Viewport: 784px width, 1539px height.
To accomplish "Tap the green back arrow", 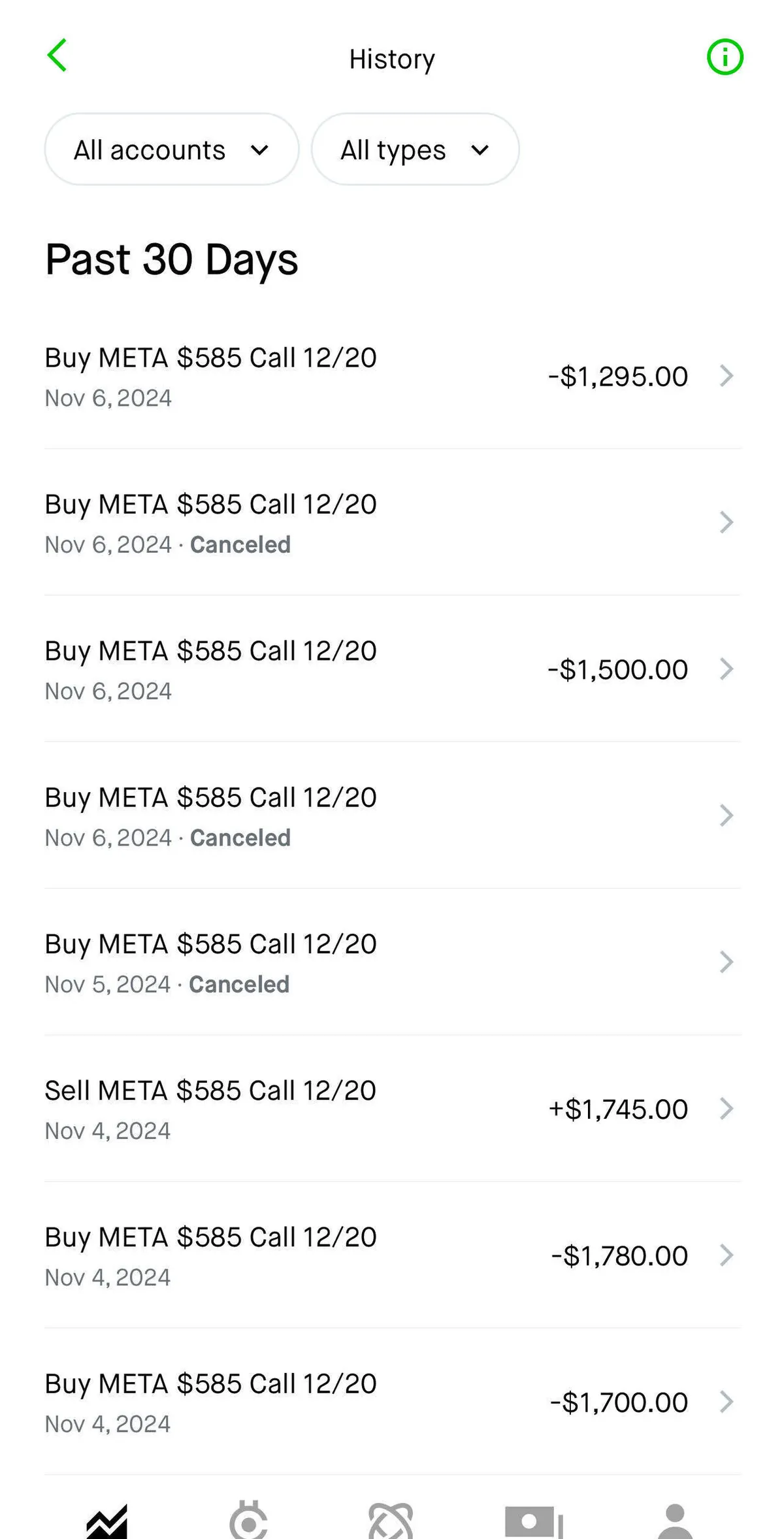I will [x=57, y=56].
